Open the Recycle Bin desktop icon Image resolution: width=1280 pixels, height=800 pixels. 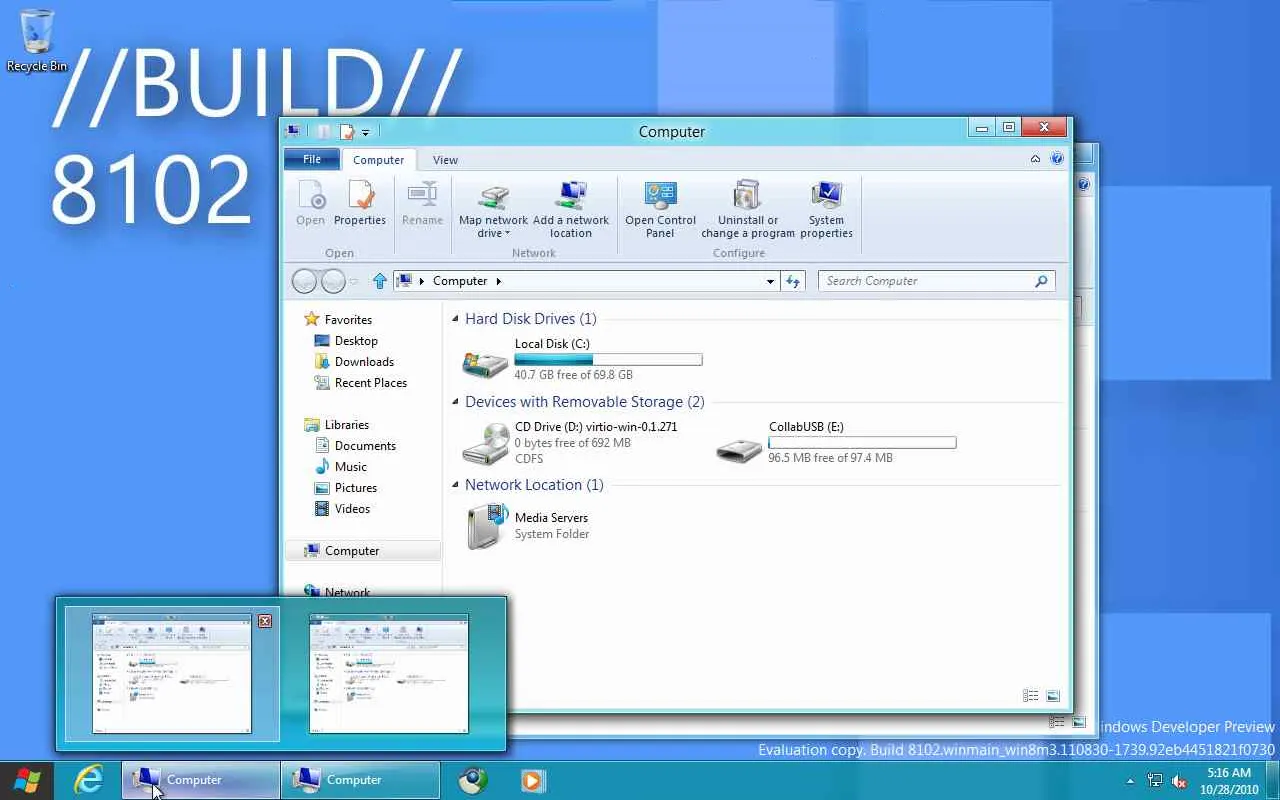coord(37,40)
